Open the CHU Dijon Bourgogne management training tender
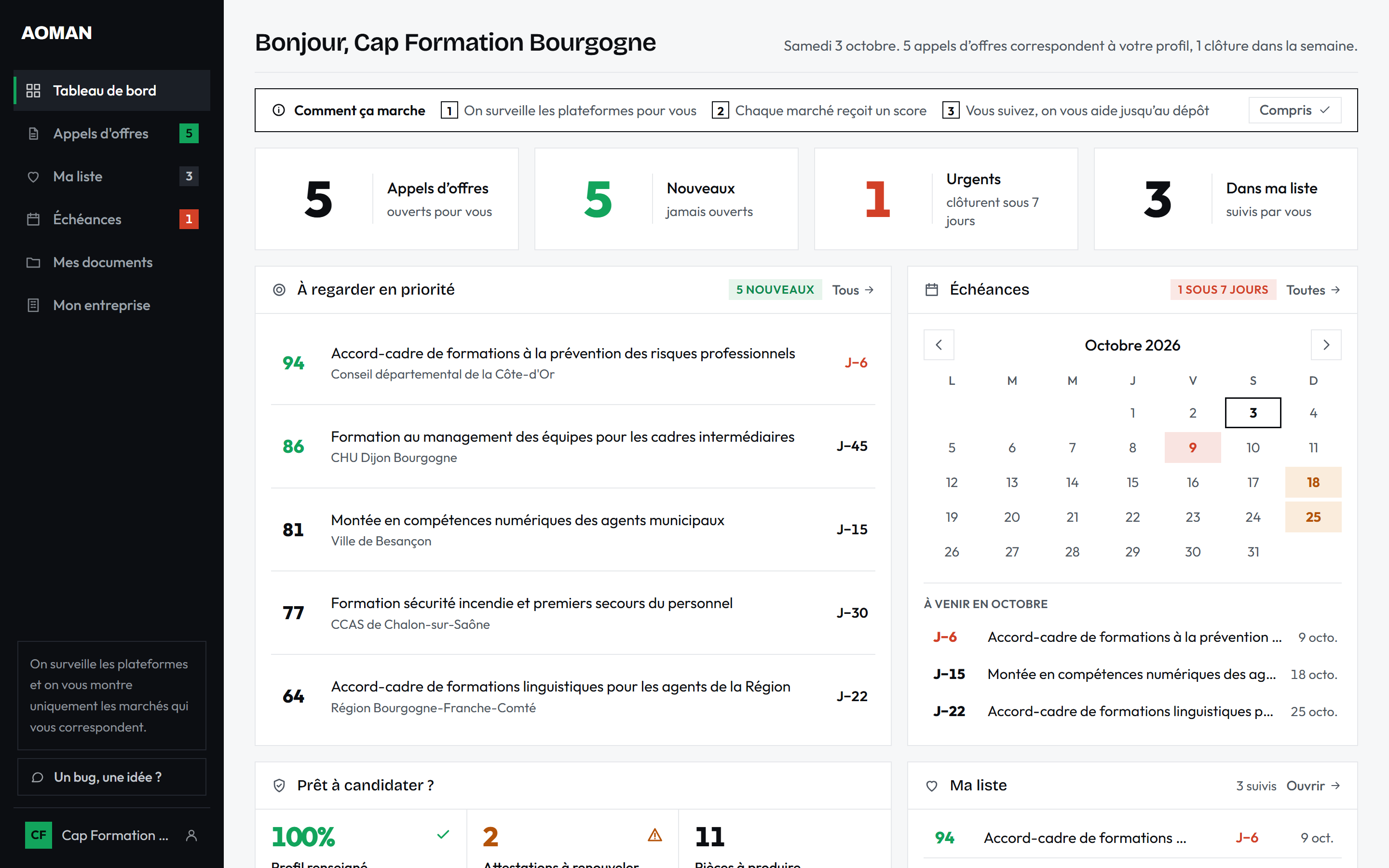The width and height of the screenshot is (1389, 868). coord(573,447)
